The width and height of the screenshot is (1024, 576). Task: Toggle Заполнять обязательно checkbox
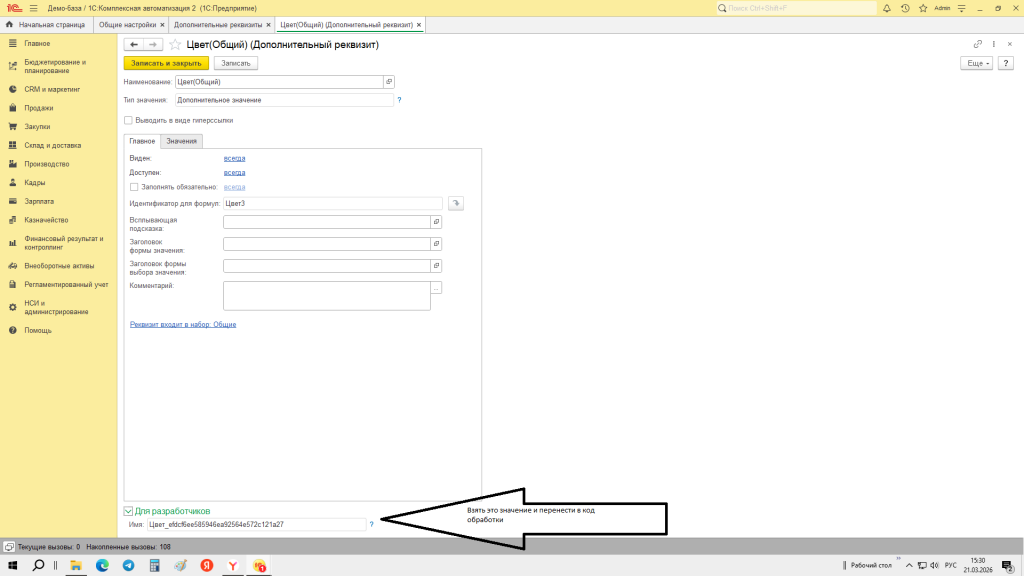134,187
